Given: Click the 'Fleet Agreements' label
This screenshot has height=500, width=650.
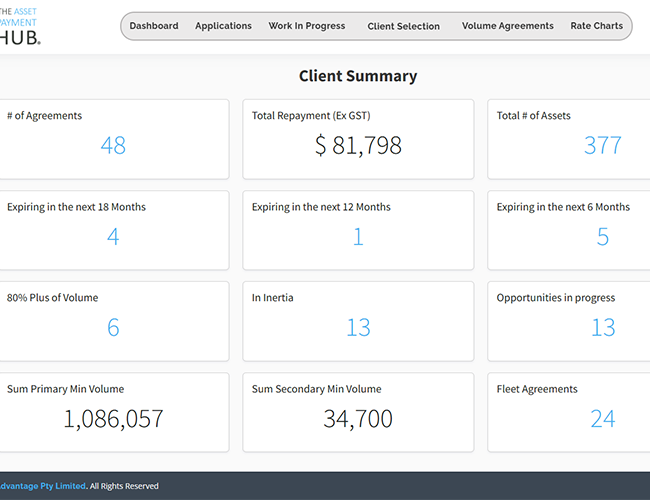Looking at the screenshot, I should (537, 389).
